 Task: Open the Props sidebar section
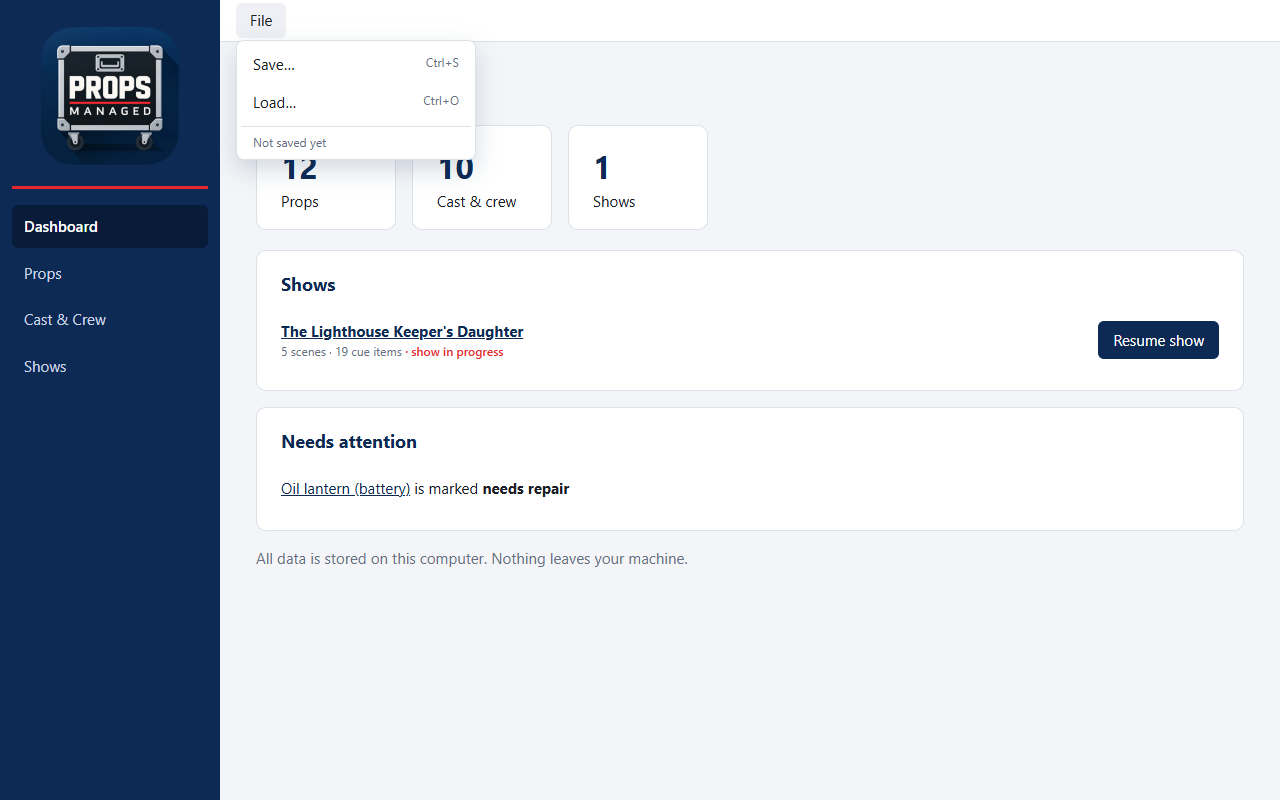[110, 274]
